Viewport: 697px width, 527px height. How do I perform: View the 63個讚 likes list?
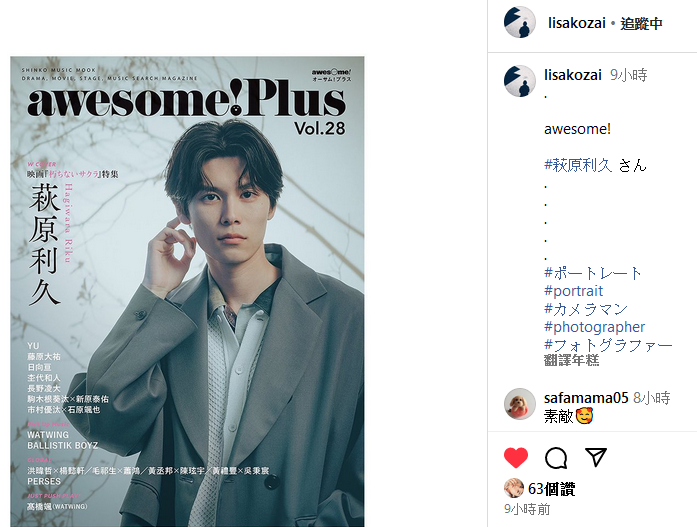(x=551, y=489)
